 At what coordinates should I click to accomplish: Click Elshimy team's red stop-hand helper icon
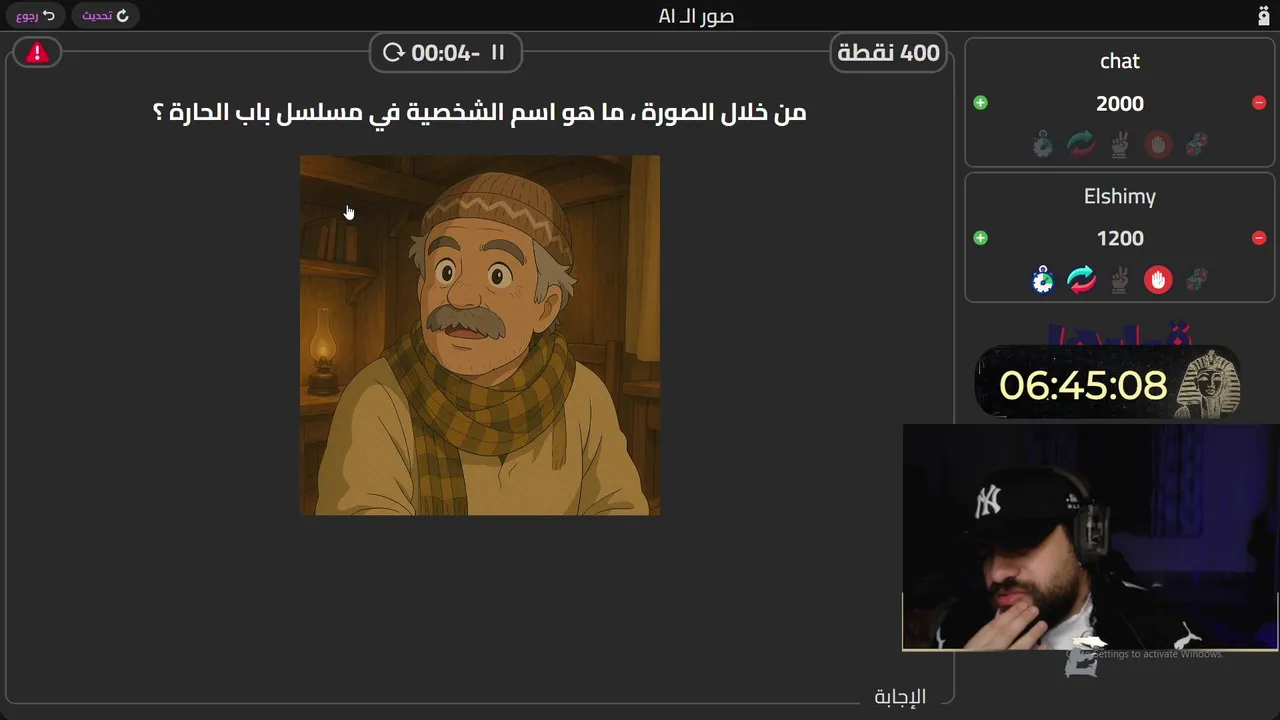[1158, 280]
